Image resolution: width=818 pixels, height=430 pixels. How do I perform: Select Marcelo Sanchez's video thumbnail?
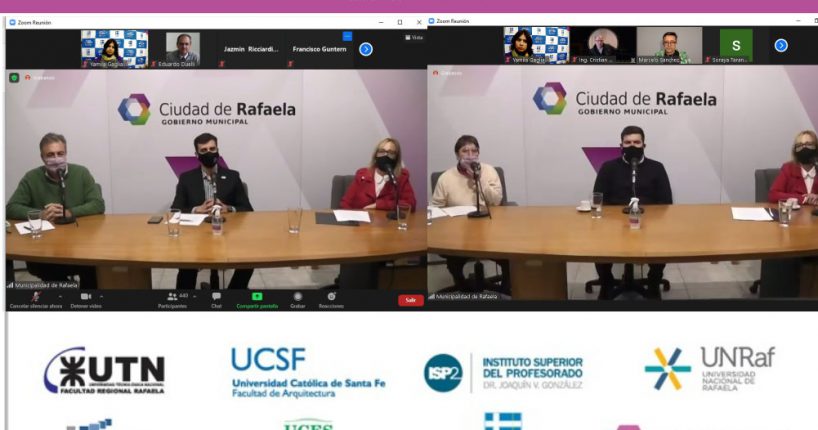tap(671, 45)
